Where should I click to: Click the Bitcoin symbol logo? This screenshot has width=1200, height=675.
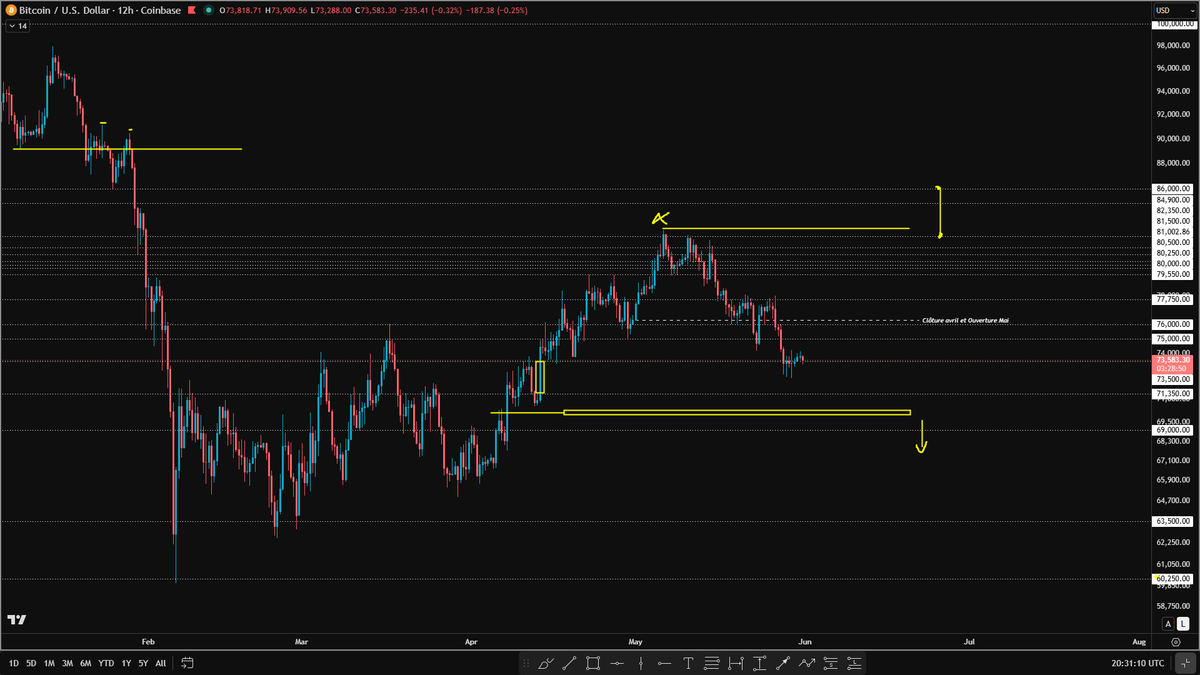coord(10,10)
